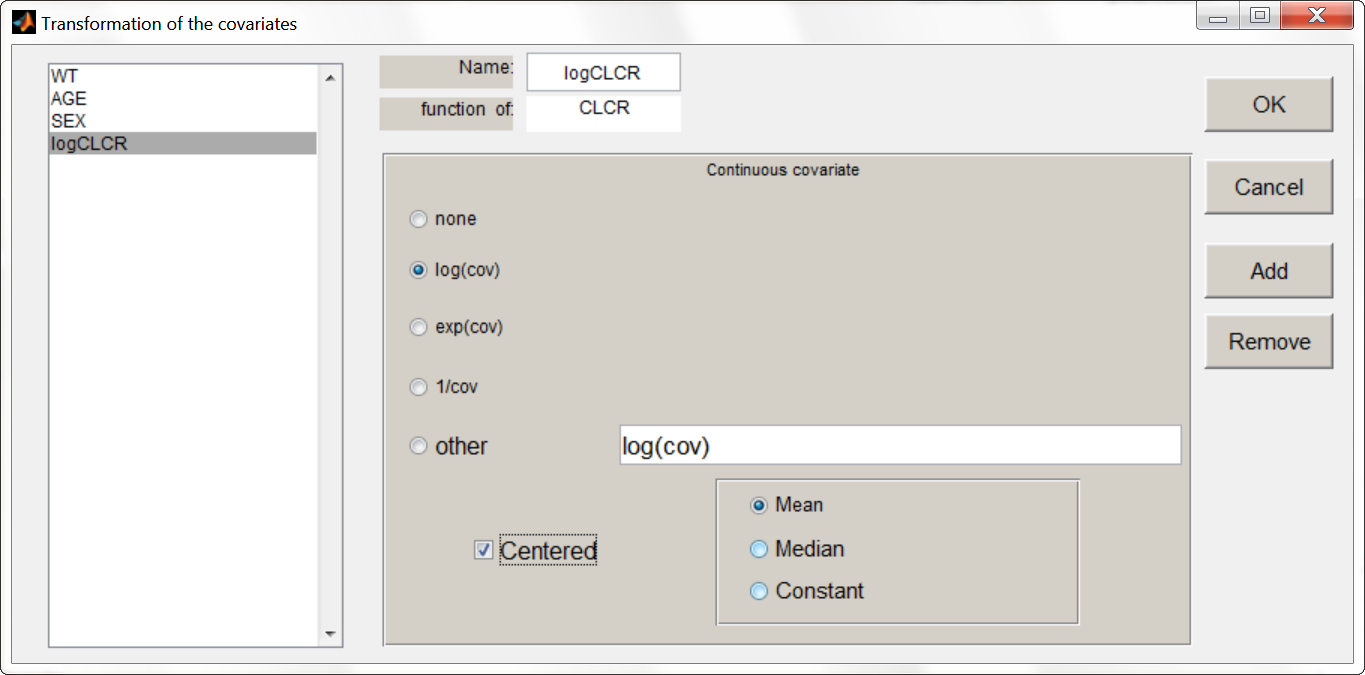Switch centering to Median

(x=759, y=549)
